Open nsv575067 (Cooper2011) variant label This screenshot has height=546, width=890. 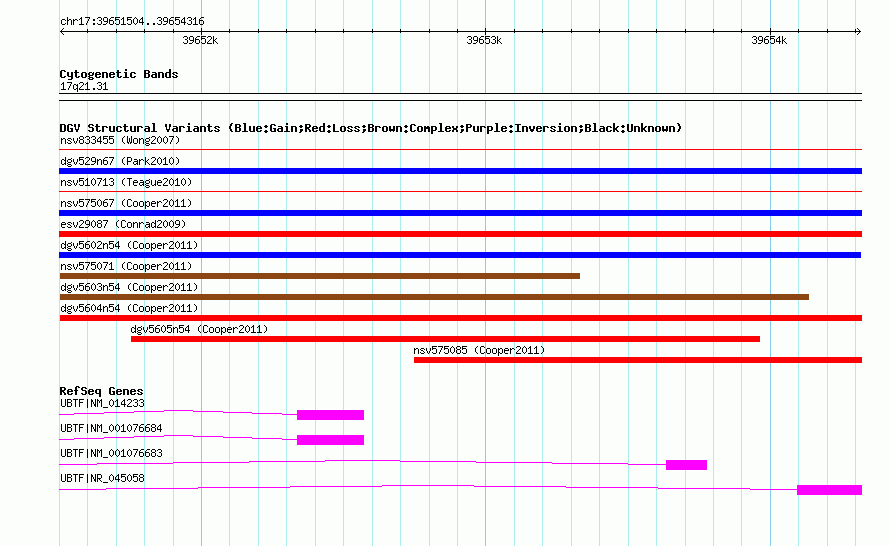[126, 203]
